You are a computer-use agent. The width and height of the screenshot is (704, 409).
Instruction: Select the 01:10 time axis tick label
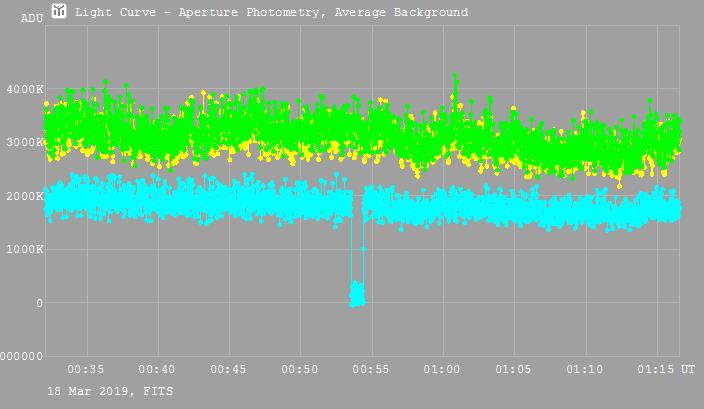(585, 370)
